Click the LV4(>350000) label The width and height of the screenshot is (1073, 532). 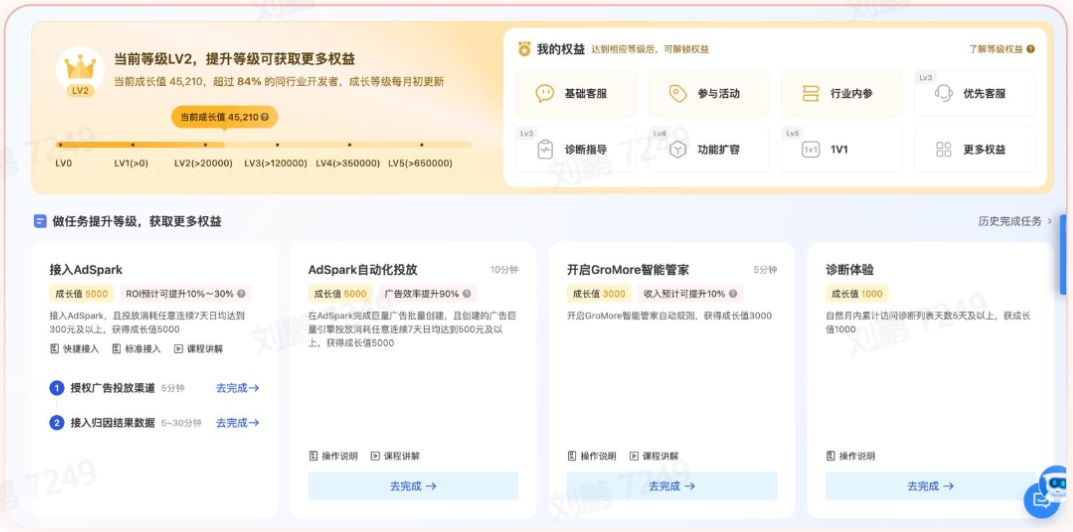[x=348, y=164]
